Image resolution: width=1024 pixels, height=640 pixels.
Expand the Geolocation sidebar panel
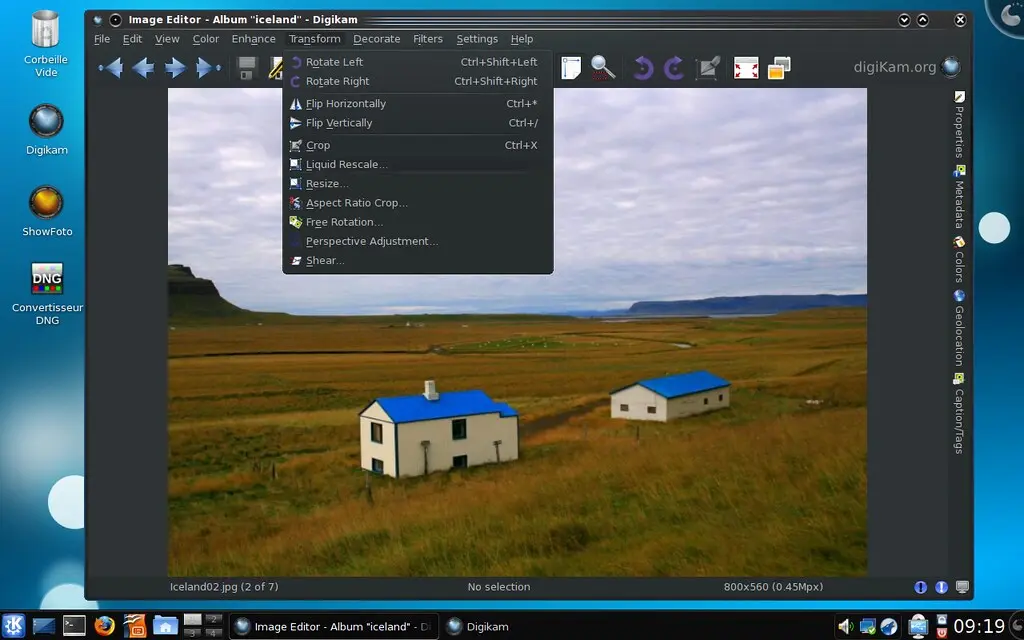[960, 329]
